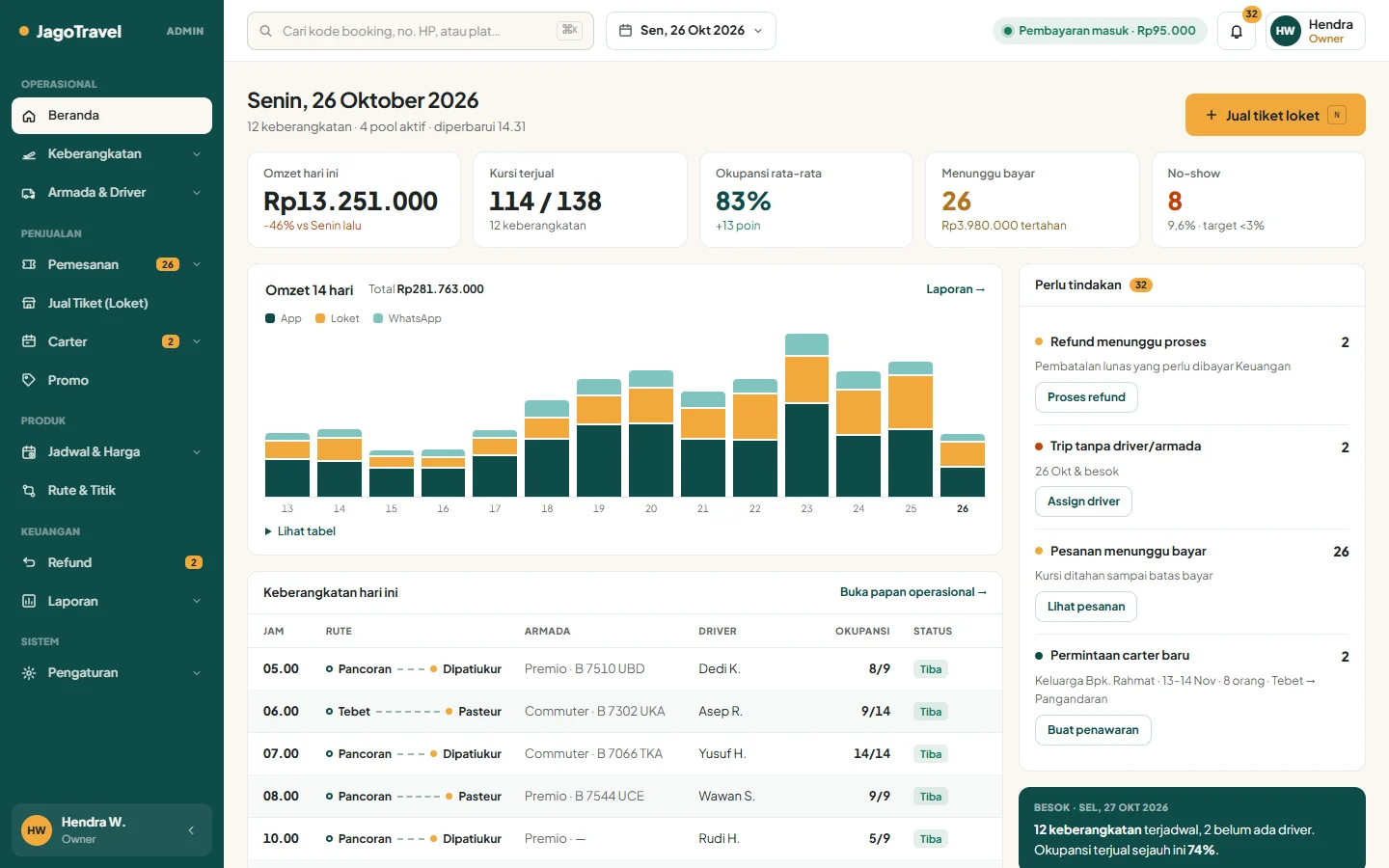The height and width of the screenshot is (868, 1389).
Task: Focus the booking code search field
Action: click(421, 31)
